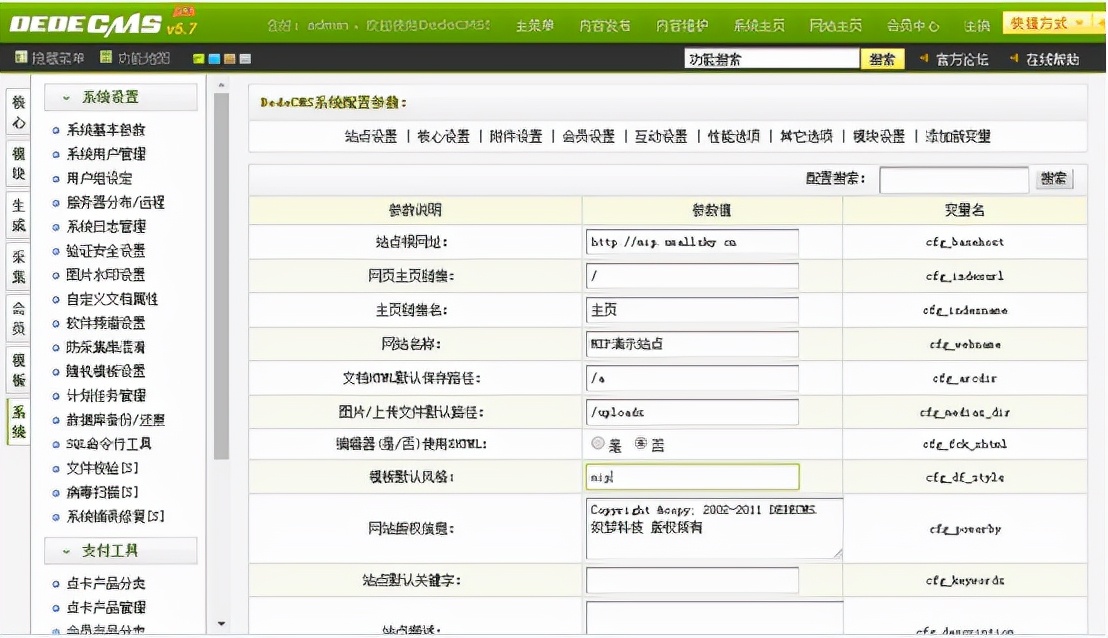Image resolution: width=1108 pixels, height=638 pixels.
Task: Switch to the 附件设置 config tab
Action: 516,136
